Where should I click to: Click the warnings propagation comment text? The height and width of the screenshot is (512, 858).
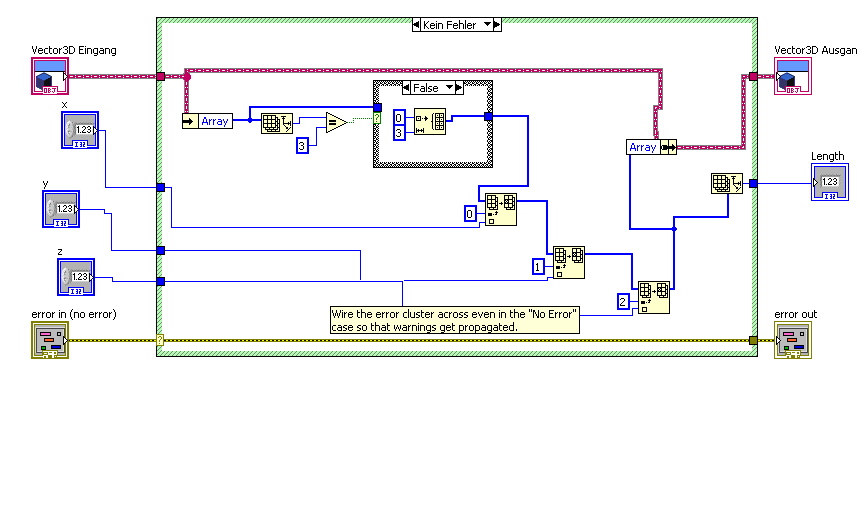pyautogui.click(x=455, y=321)
